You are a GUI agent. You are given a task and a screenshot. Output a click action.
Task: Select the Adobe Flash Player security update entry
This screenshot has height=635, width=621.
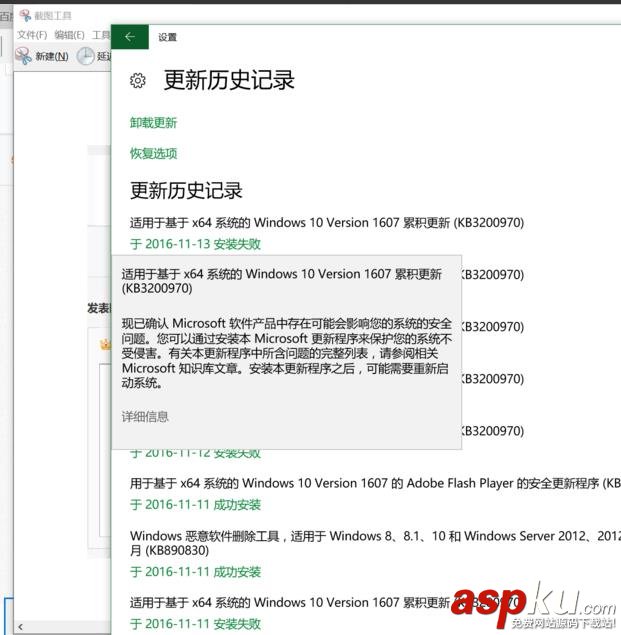tap(375, 483)
